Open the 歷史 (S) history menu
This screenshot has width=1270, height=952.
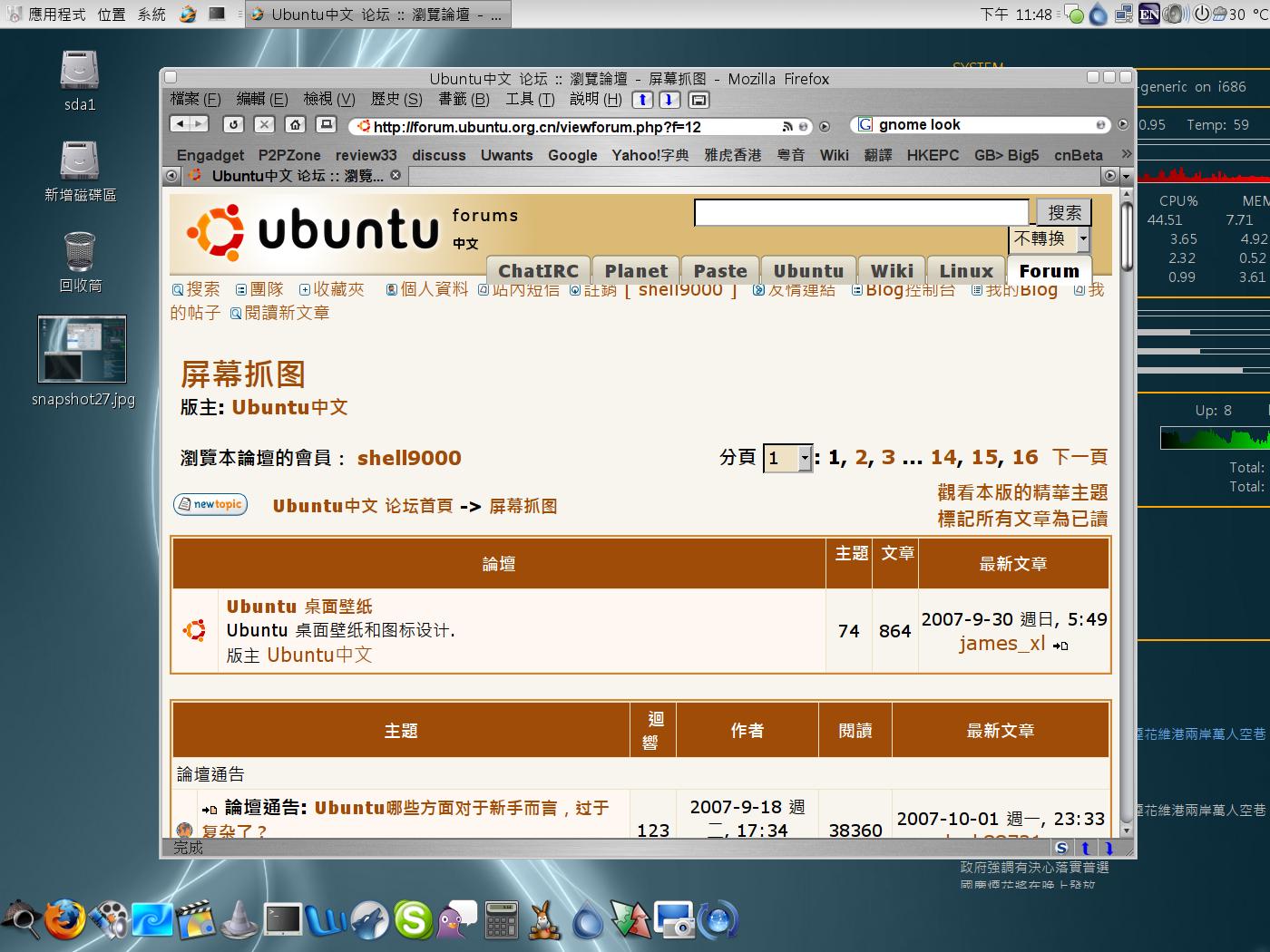[396, 99]
